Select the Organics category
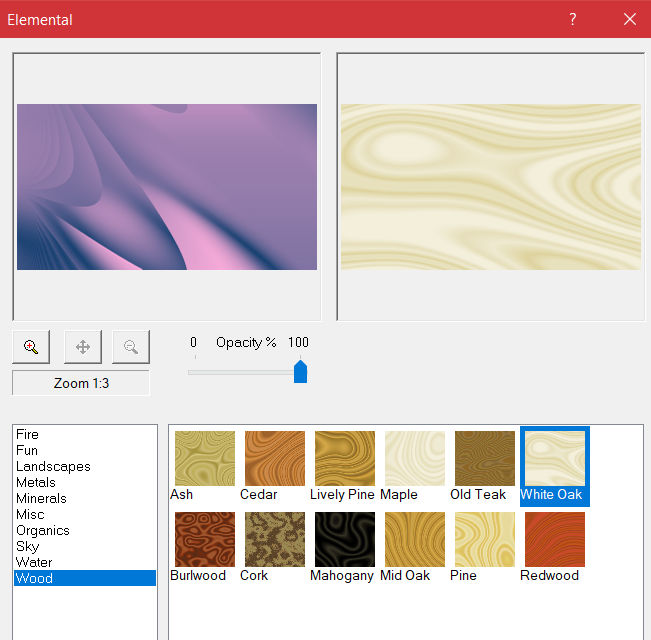Screen dimensions: 651x640 point(43,530)
